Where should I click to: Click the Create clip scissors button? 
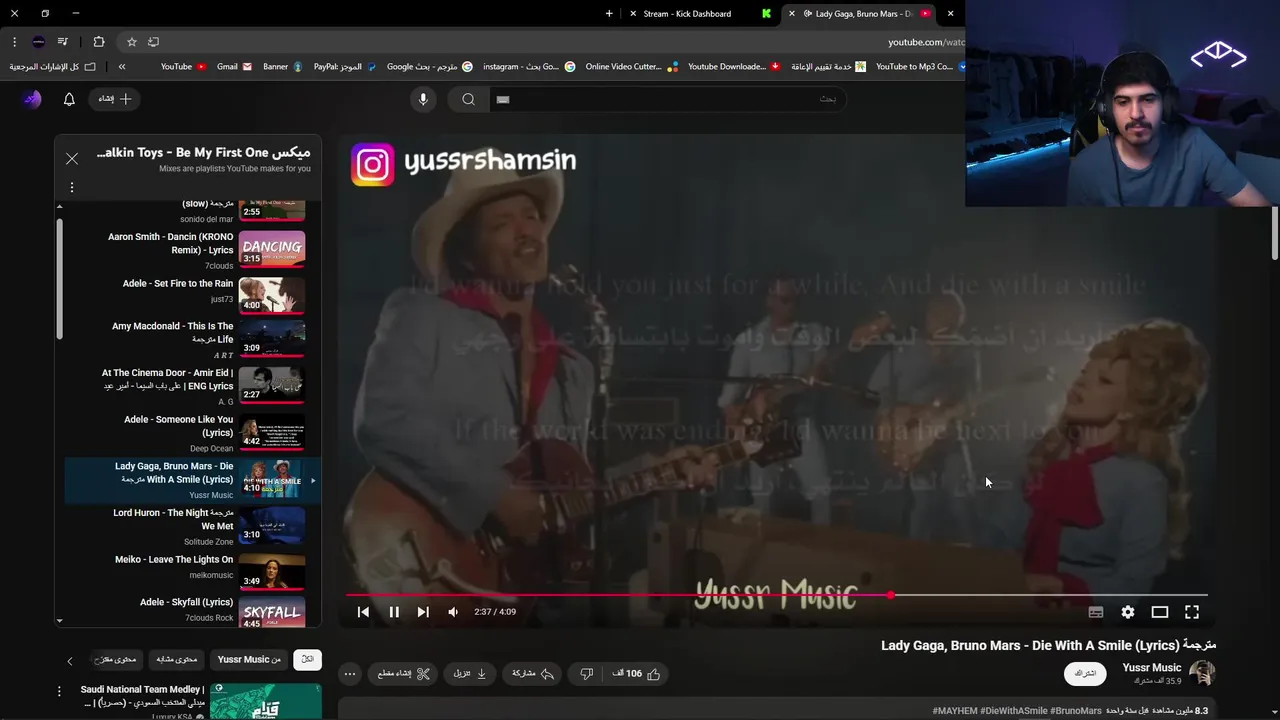pos(404,674)
